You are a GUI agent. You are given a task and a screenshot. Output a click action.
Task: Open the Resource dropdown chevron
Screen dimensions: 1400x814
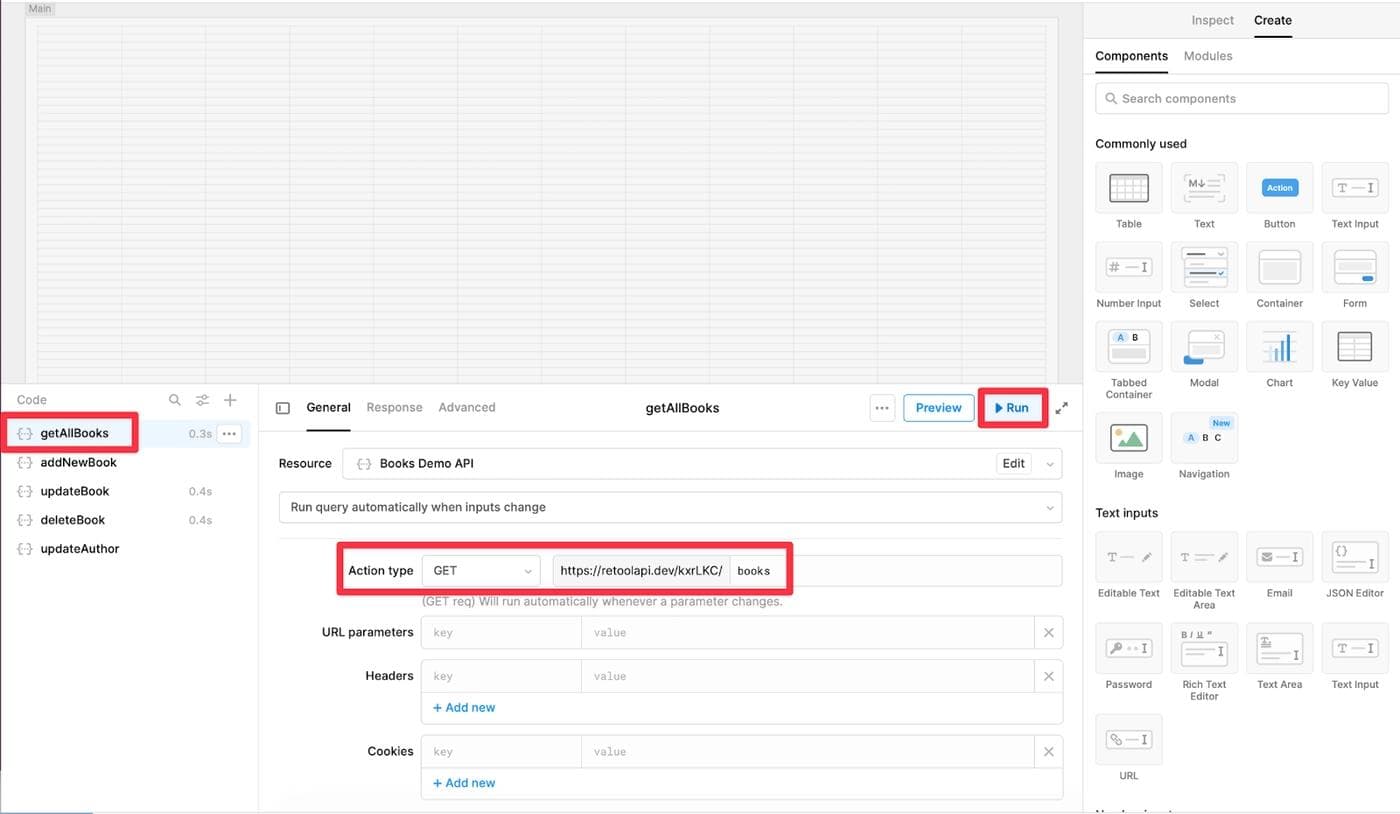(x=1049, y=464)
